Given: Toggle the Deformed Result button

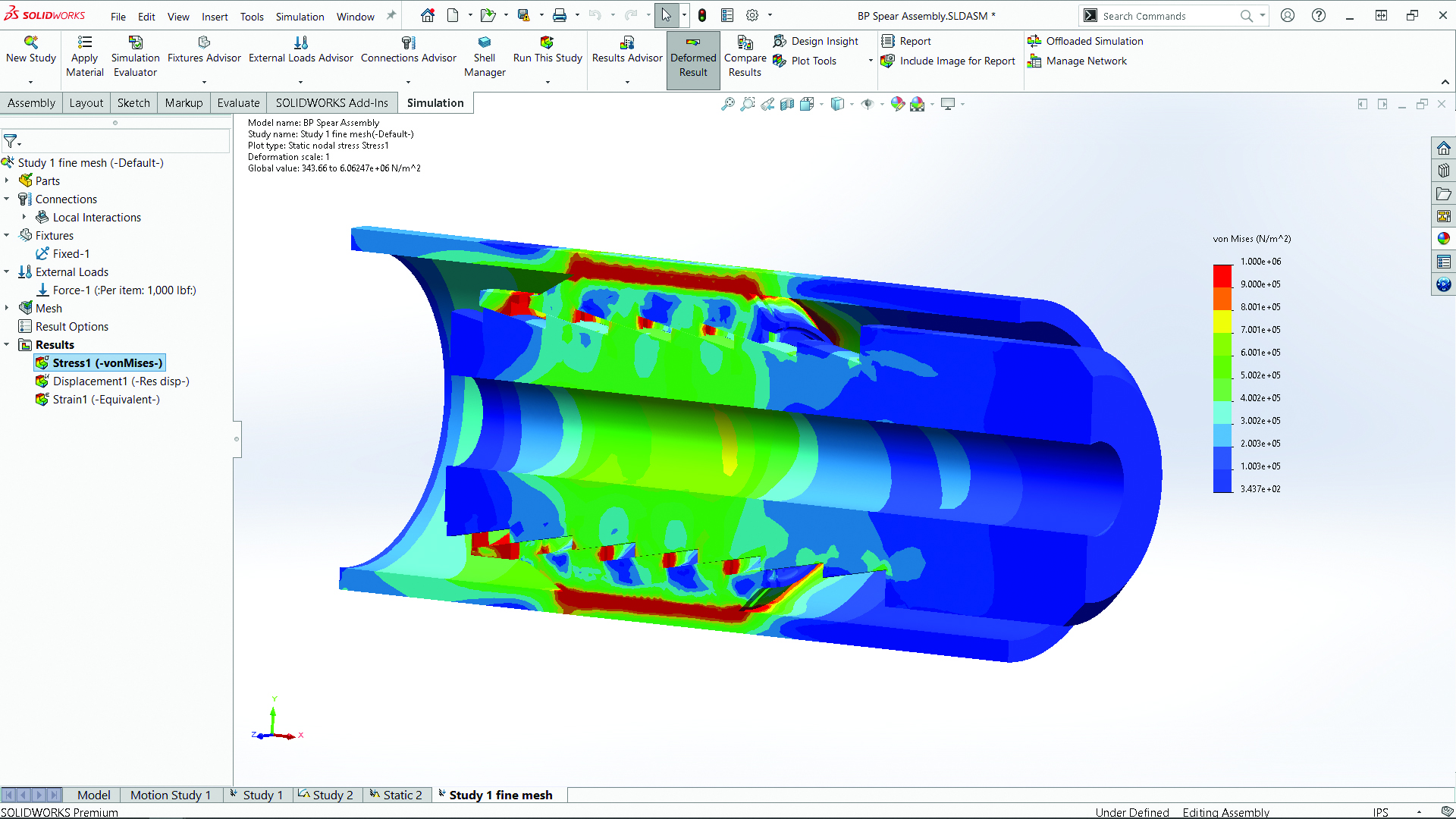Looking at the screenshot, I should coord(693,60).
